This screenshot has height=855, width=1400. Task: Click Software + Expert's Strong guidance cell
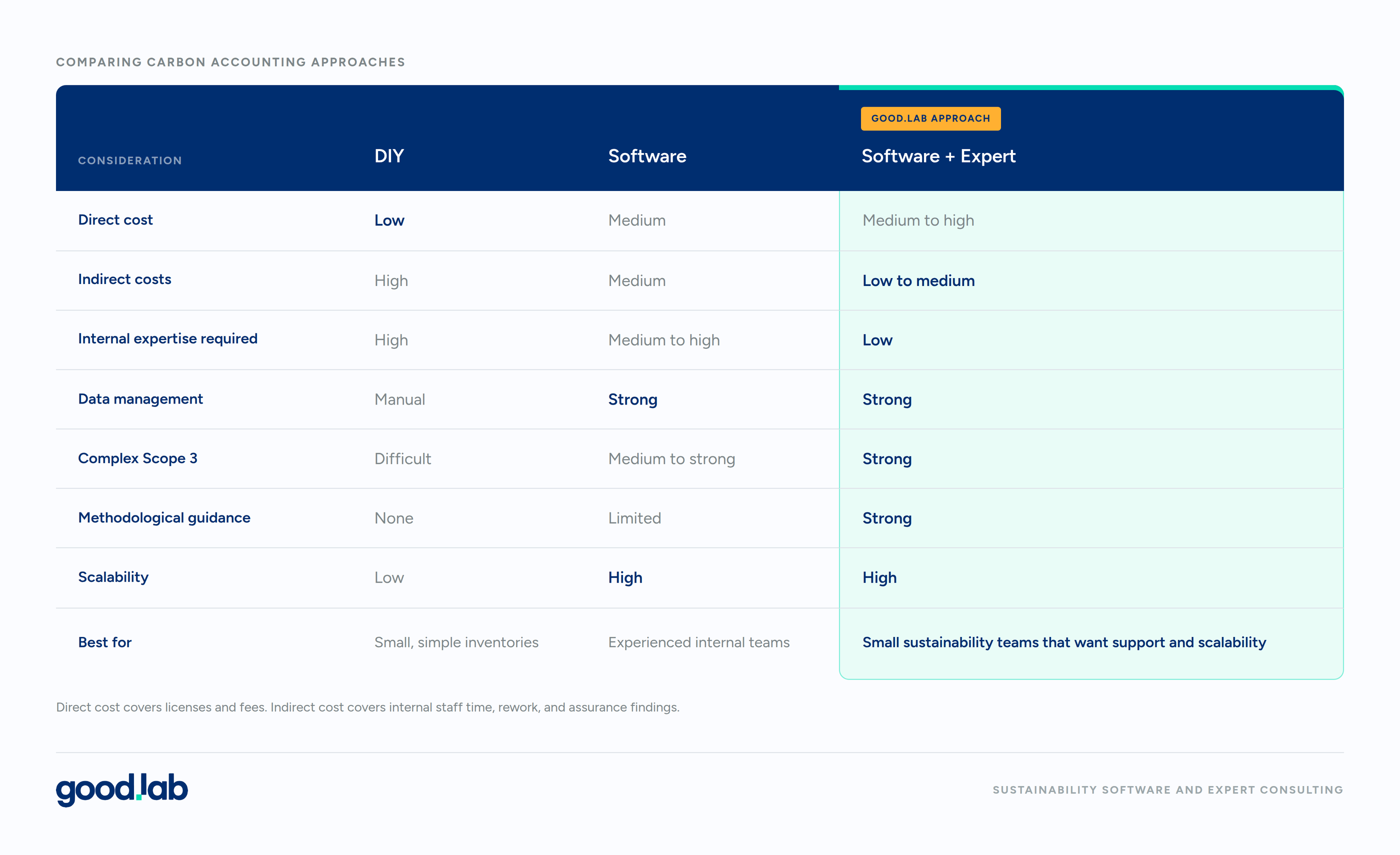pyautogui.click(x=887, y=518)
